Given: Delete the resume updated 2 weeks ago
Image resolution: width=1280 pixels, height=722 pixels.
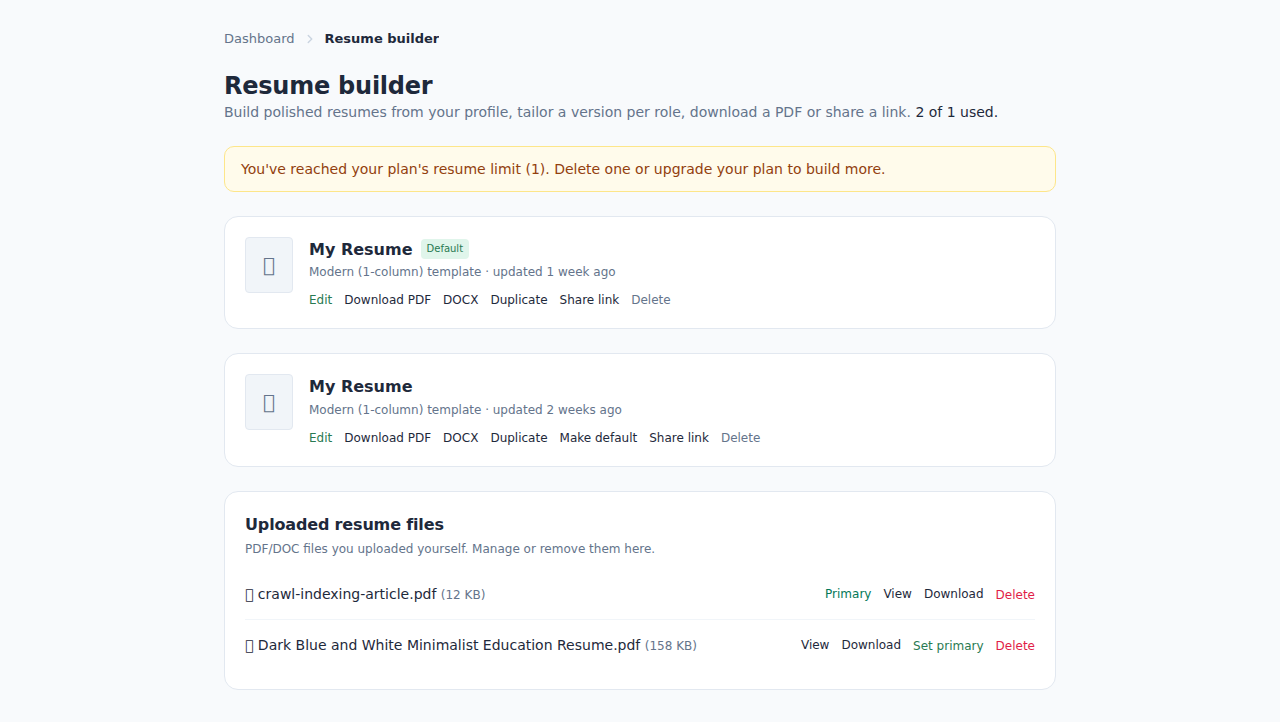Looking at the screenshot, I should tap(741, 438).
